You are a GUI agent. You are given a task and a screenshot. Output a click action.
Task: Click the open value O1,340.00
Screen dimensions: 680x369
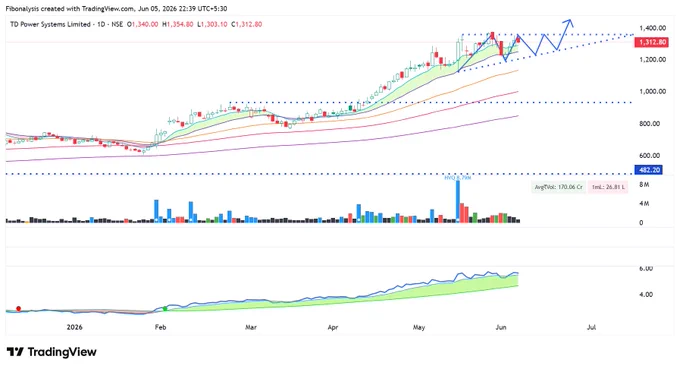(x=143, y=24)
